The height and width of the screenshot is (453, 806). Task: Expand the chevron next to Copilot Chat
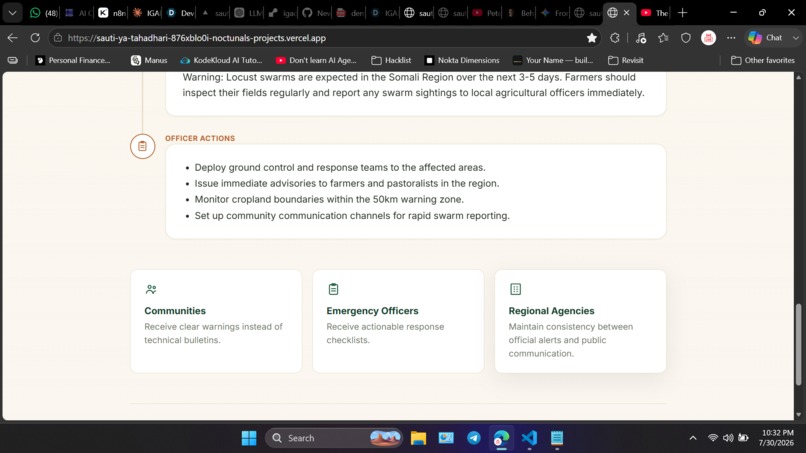point(796,38)
